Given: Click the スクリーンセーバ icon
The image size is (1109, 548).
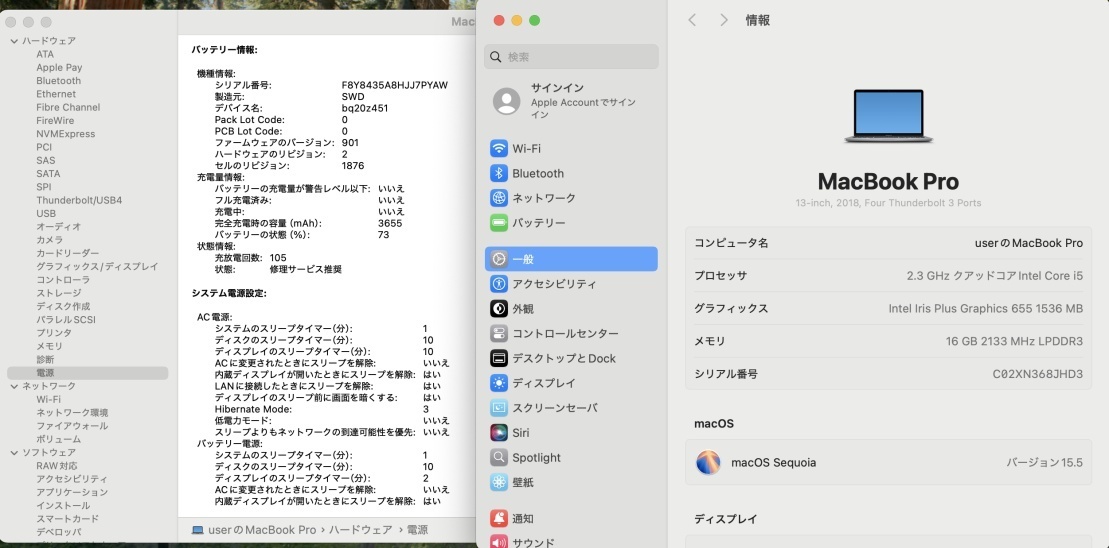Looking at the screenshot, I should [499, 407].
